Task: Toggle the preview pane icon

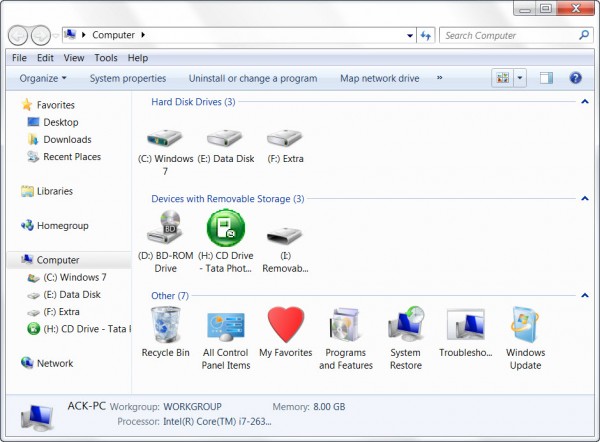Action: pyautogui.click(x=546, y=78)
